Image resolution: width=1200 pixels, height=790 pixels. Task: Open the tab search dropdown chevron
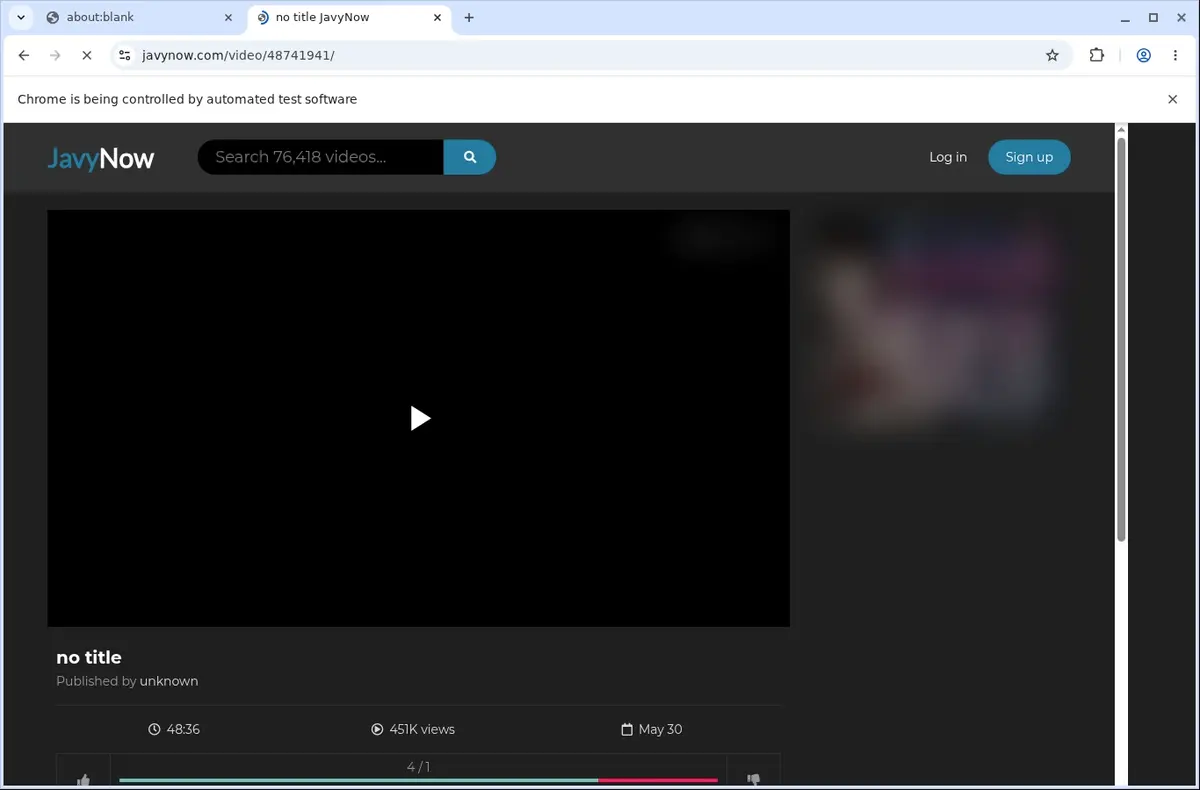(x=21, y=17)
